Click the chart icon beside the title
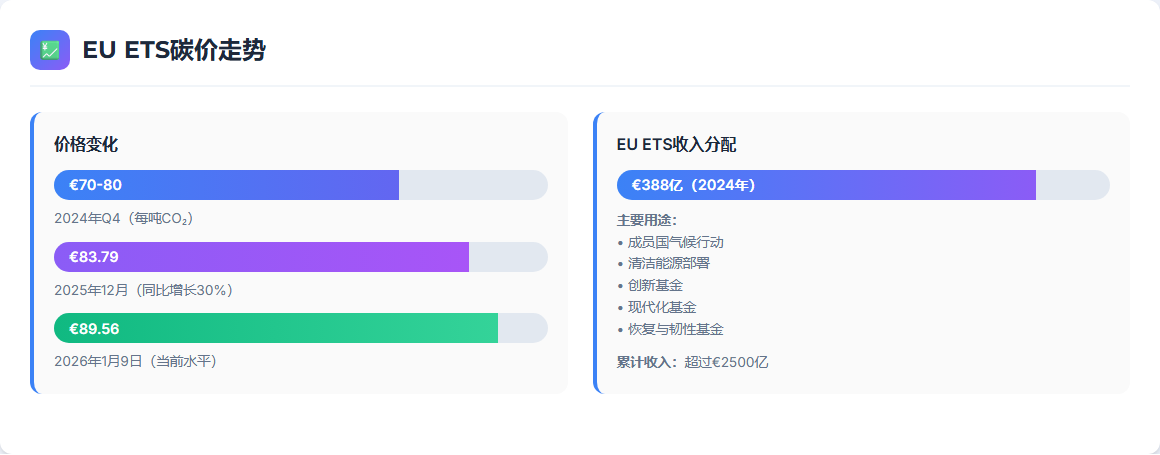The width and height of the screenshot is (1160, 455). tap(50, 50)
